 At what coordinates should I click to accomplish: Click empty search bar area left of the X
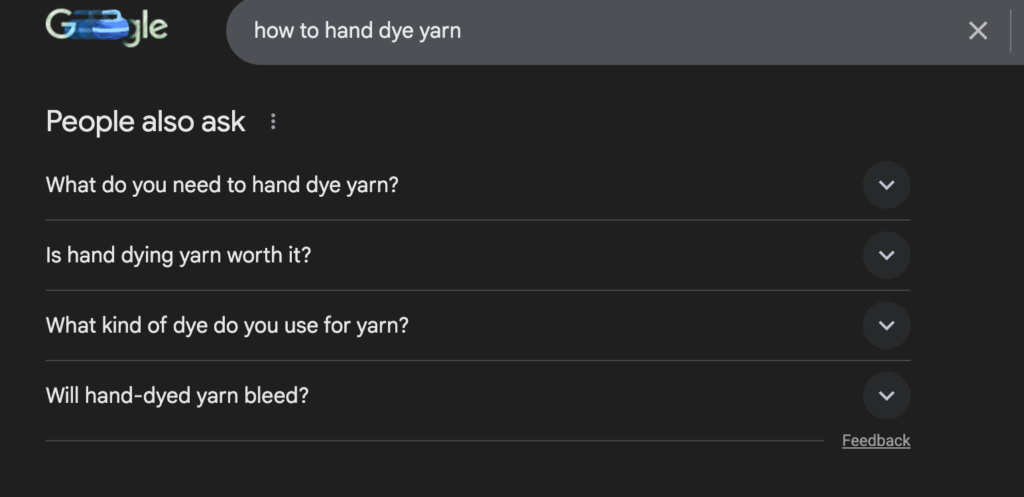[x=750, y=31]
